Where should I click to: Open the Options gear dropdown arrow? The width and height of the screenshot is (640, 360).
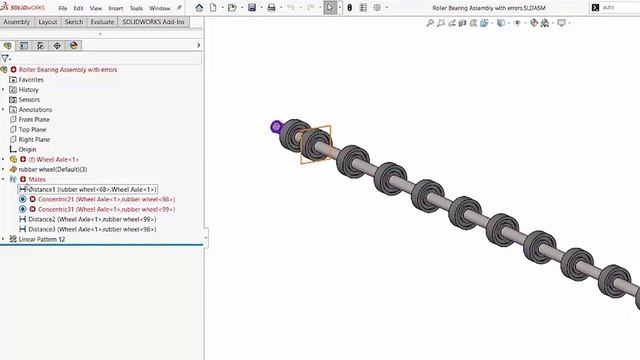click(387, 8)
